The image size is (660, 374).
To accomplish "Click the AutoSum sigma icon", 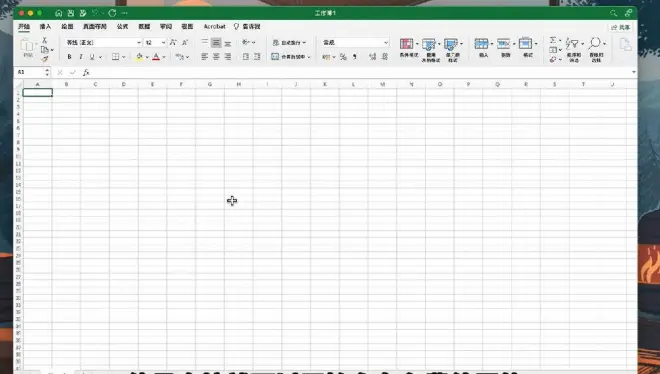I will [x=553, y=40].
